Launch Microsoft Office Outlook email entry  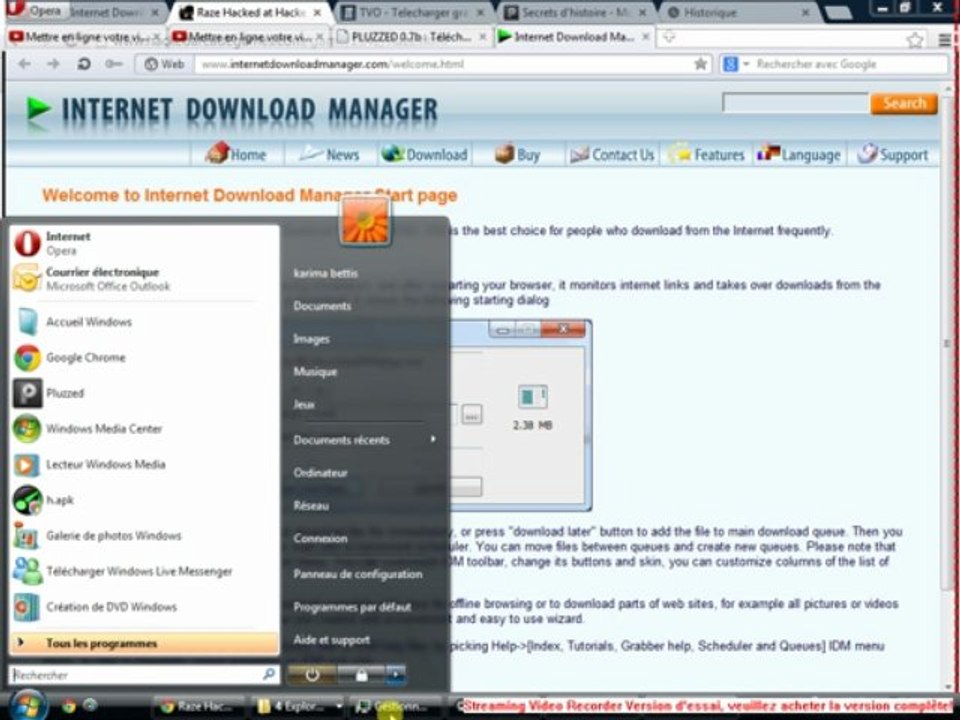point(144,279)
